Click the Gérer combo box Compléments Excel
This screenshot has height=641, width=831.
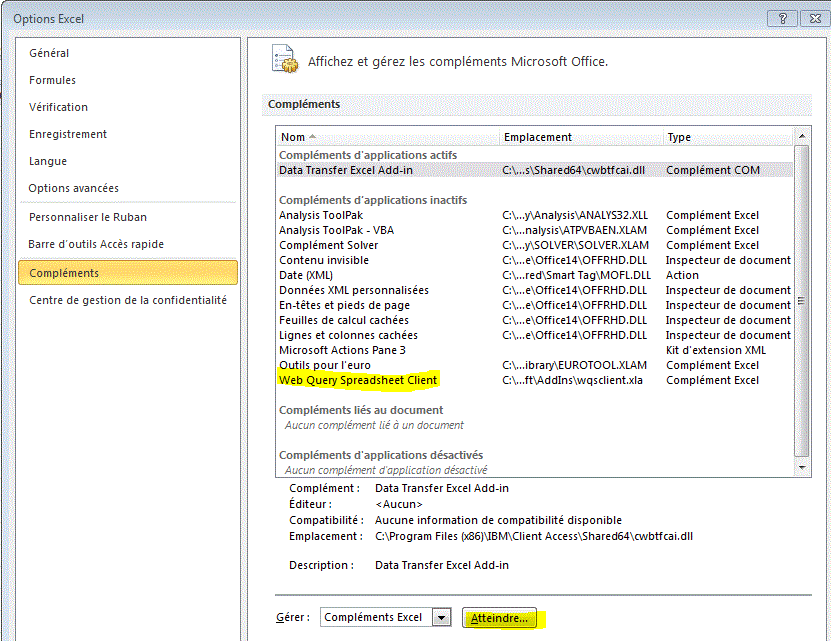[385, 618]
